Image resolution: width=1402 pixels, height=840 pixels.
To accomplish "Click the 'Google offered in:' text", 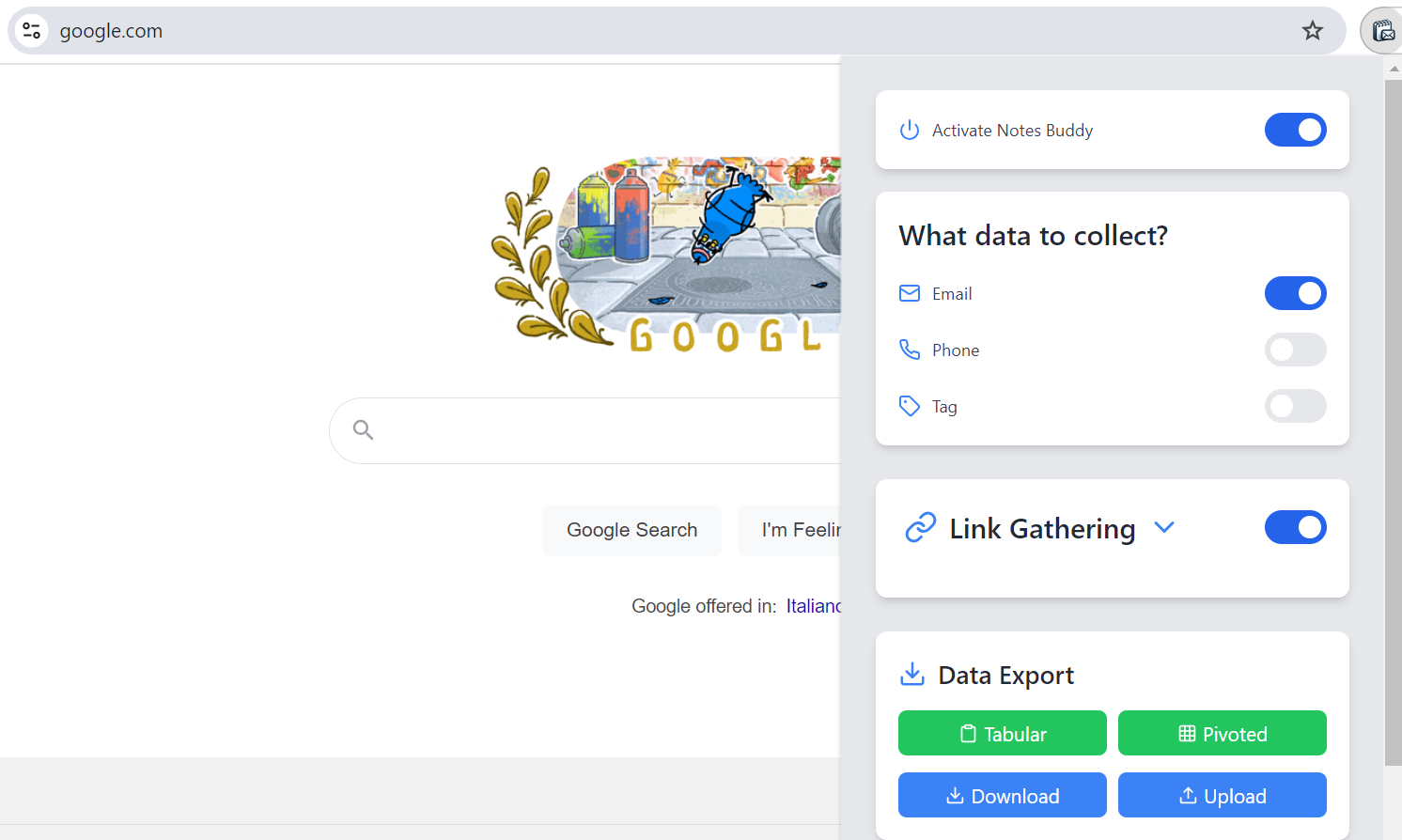I will point(704,606).
